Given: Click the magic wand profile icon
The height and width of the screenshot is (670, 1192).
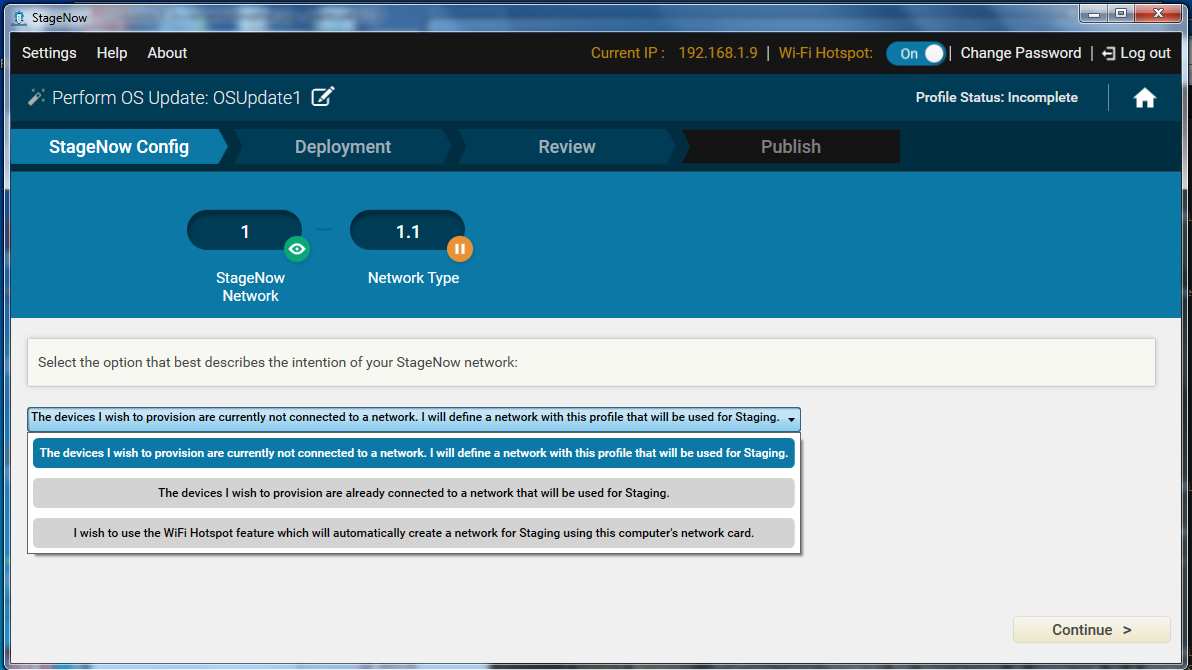Looking at the screenshot, I should (36, 97).
